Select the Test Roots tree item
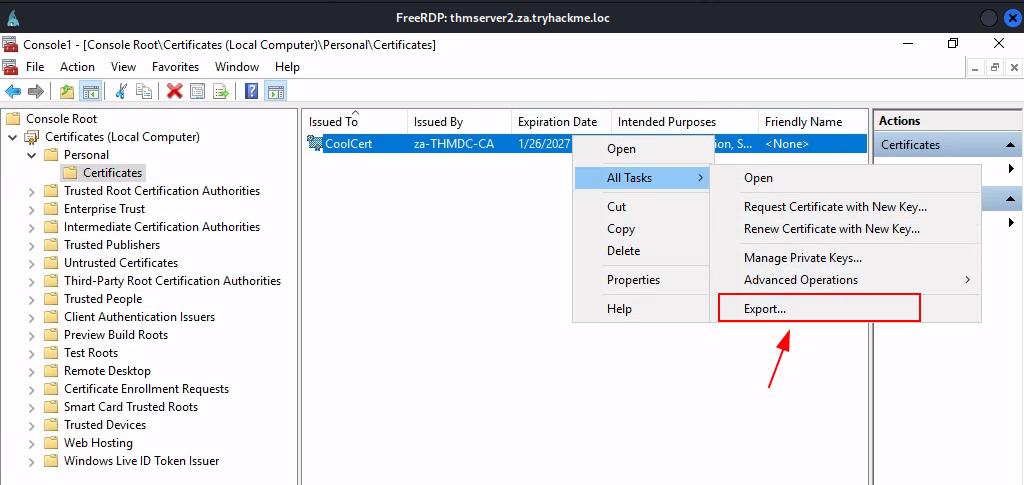The height and width of the screenshot is (485, 1024). pos(91,353)
